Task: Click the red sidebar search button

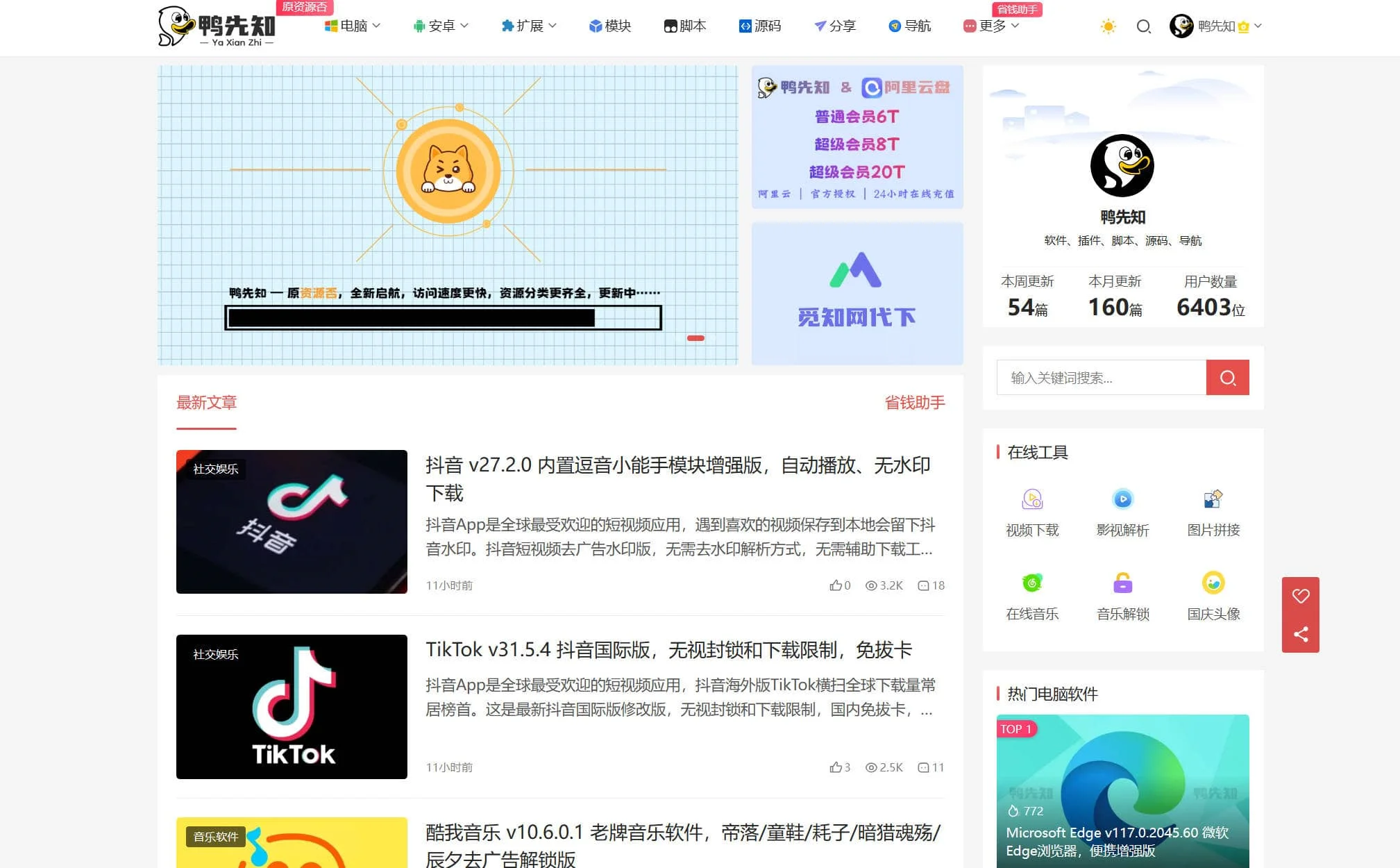Action: click(1228, 378)
